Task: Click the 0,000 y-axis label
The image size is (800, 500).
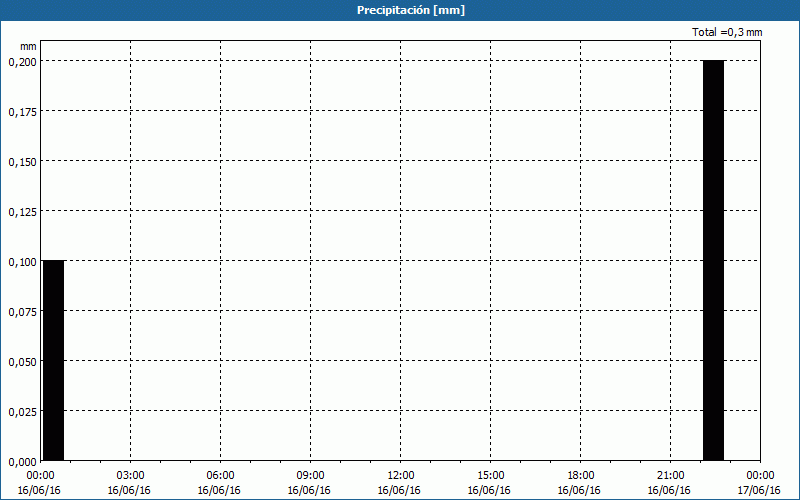Action: tap(22, 462)
